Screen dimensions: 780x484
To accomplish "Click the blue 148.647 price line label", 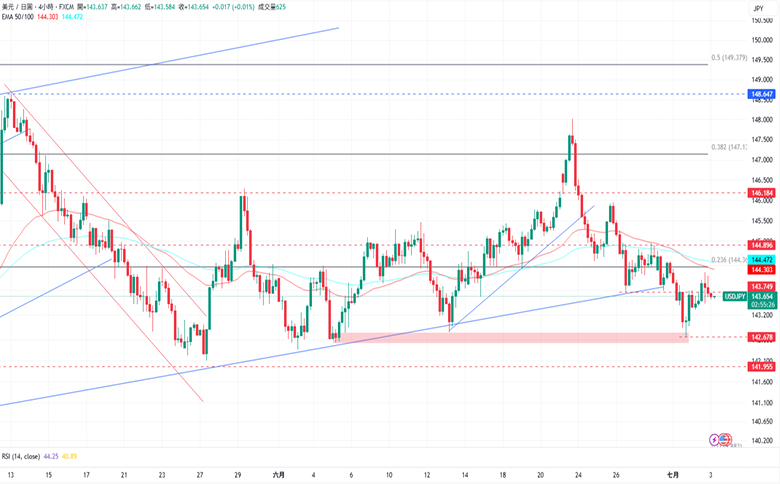I will [x=762, y=94].
